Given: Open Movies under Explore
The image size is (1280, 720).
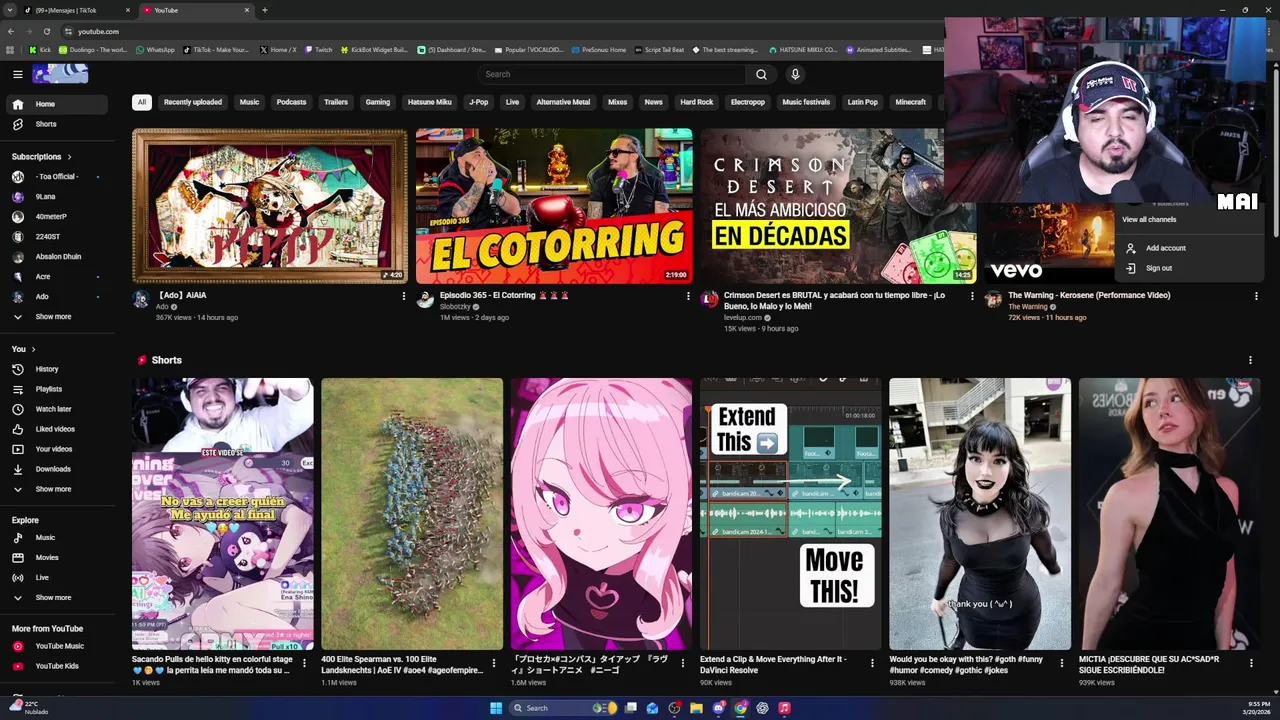Looking at the screenshot, I should 56,557.
